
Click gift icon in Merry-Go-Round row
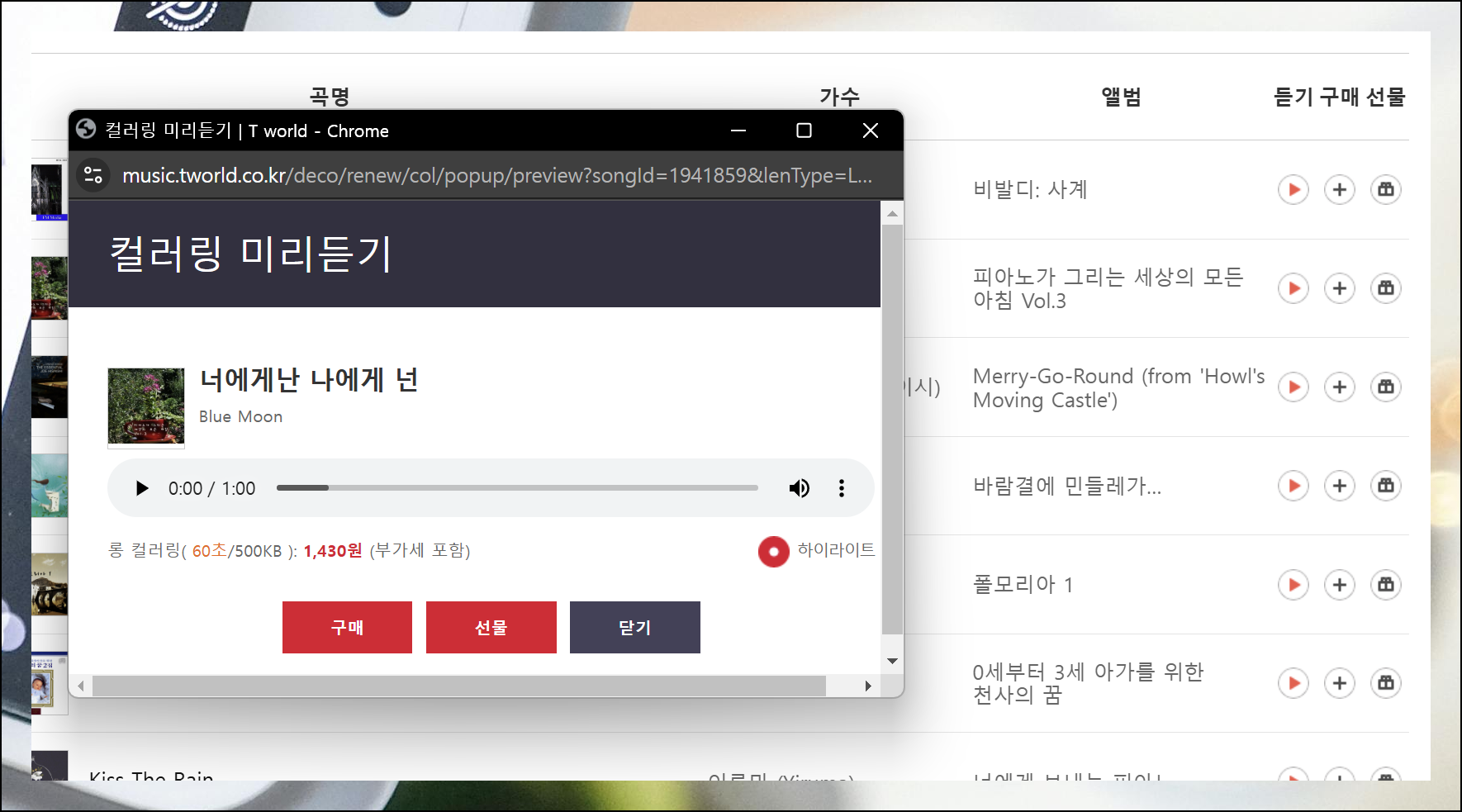tap(1386, 387)
